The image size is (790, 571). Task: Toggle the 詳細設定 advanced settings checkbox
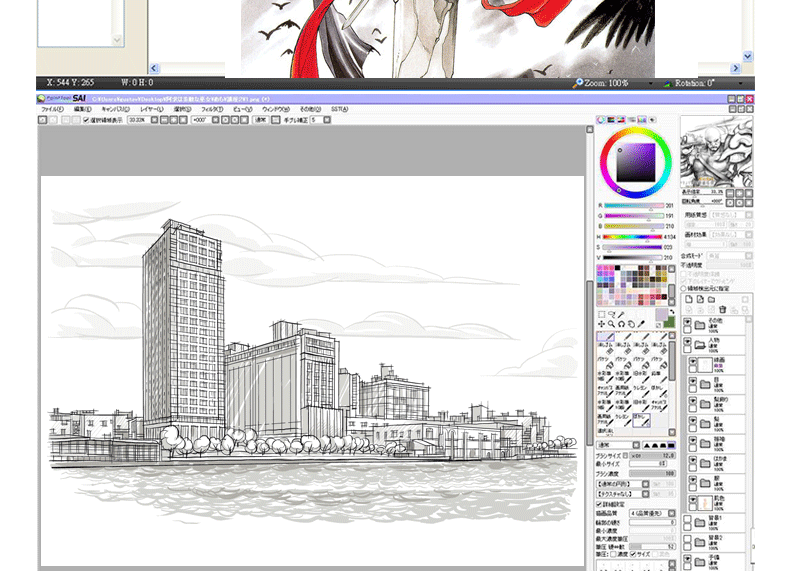click(599, 504)
